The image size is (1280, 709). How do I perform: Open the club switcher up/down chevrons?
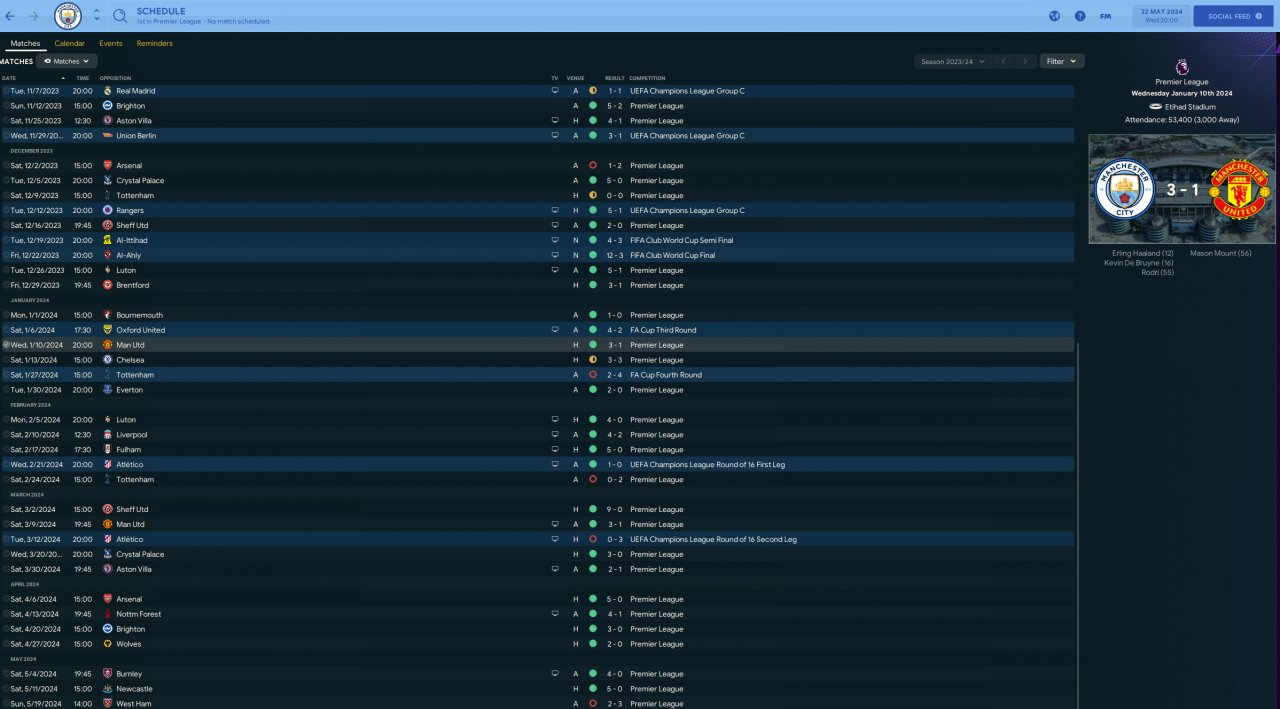[96, 16]
